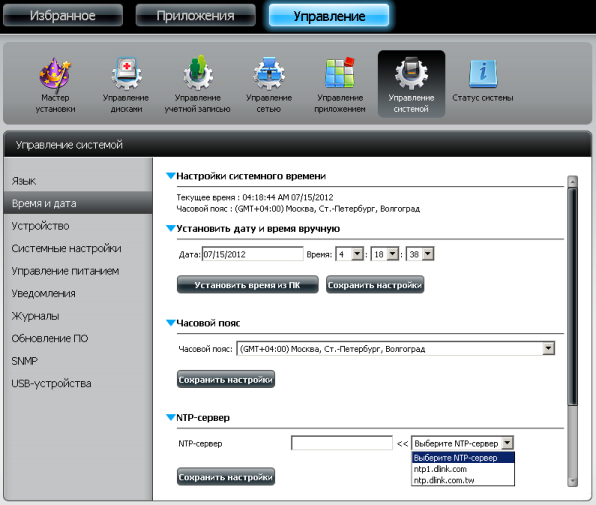Open Управление учетной записью icon
596x505 pixels.
tap(198, 73)
